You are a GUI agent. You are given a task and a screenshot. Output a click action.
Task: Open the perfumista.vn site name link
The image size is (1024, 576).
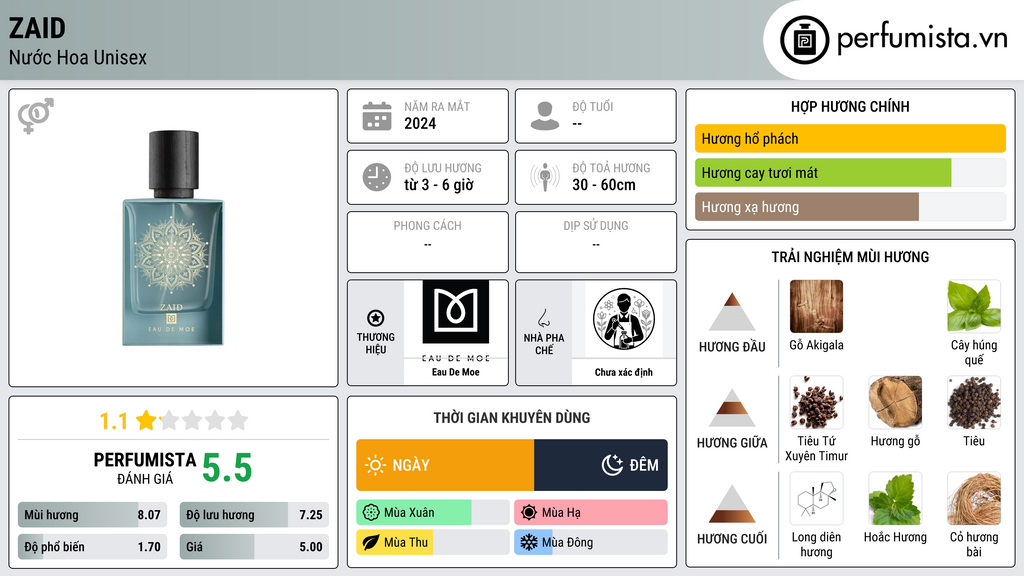tap(922, 39)
